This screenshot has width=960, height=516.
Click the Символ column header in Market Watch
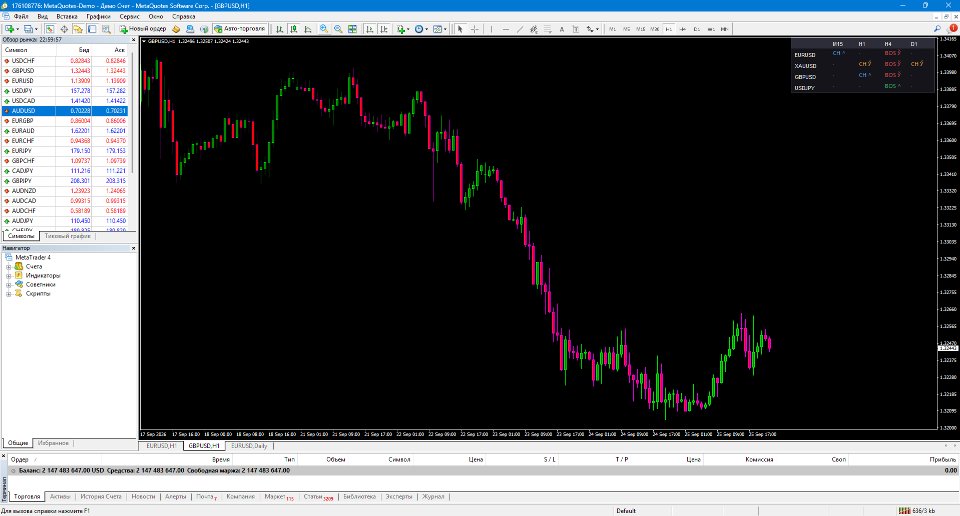coord(29,50)
